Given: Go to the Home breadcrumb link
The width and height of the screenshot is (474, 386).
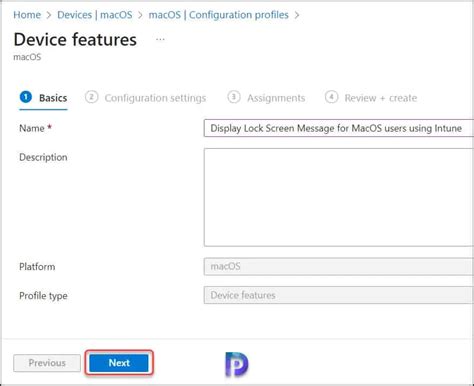Looking at the screenshot, I should (x=27, y=15).
